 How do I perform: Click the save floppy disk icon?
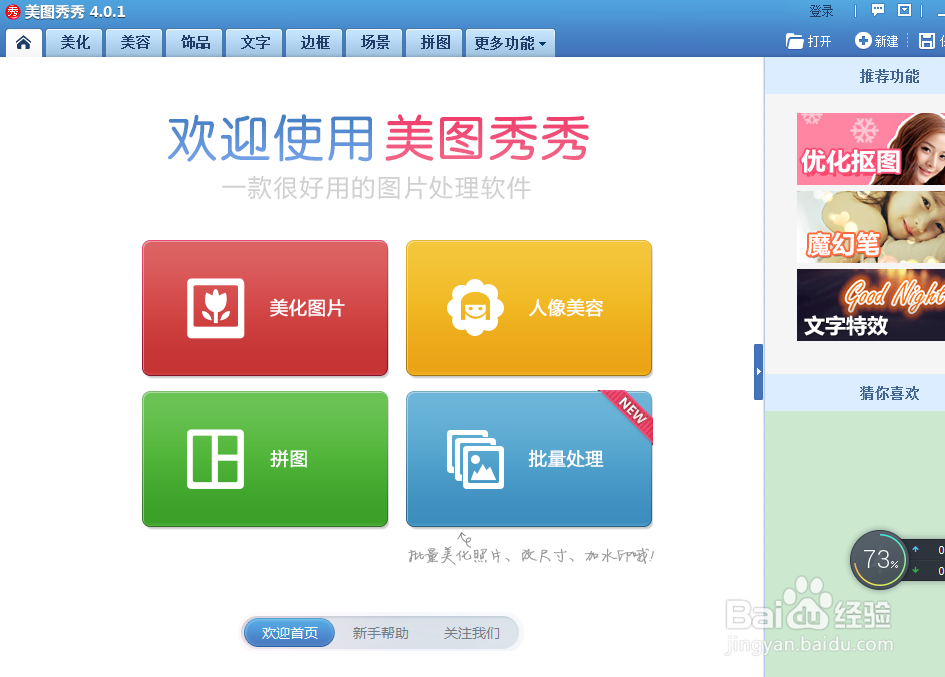click(927, 41)
